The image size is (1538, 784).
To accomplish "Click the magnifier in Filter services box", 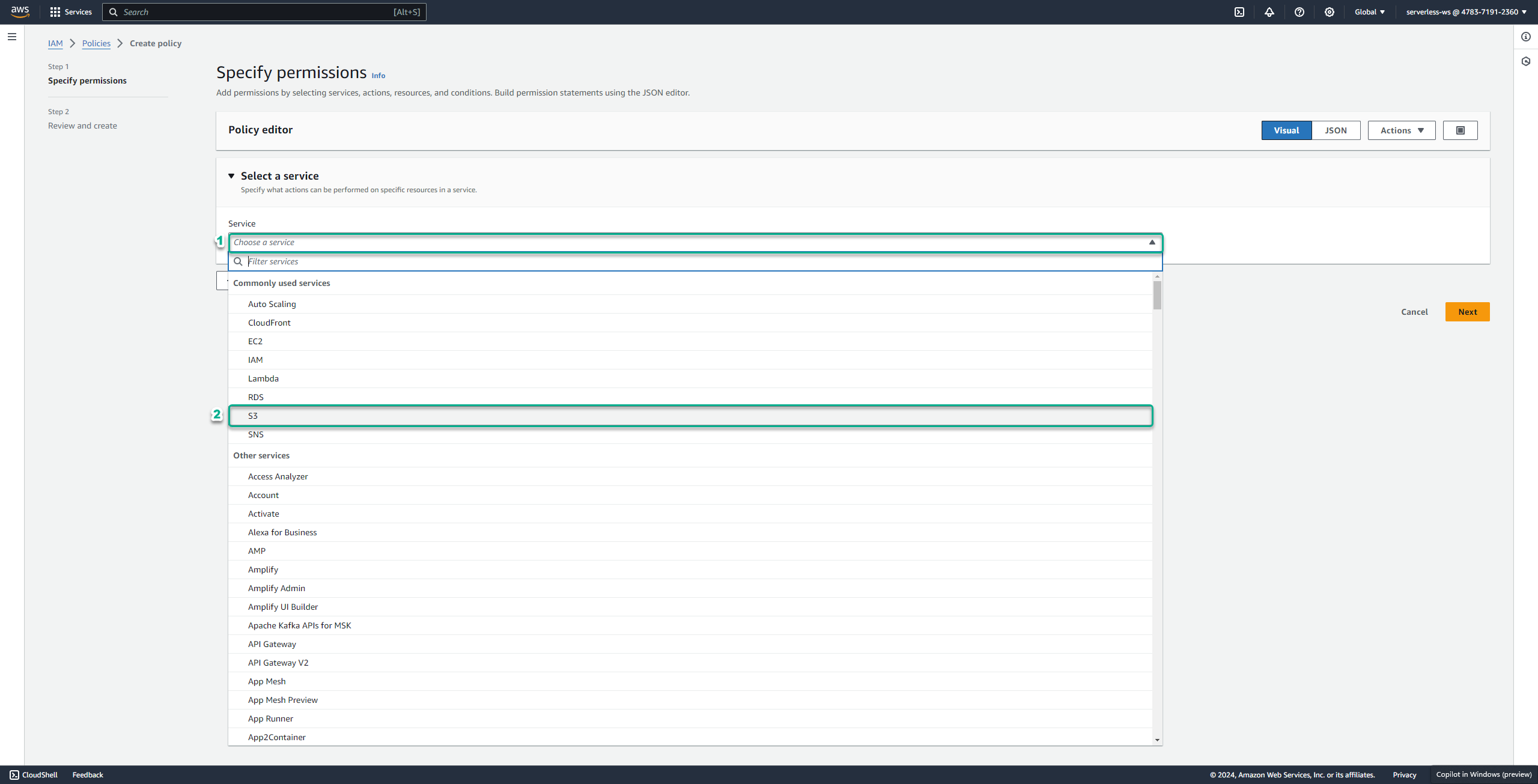I will coord(238,261).
